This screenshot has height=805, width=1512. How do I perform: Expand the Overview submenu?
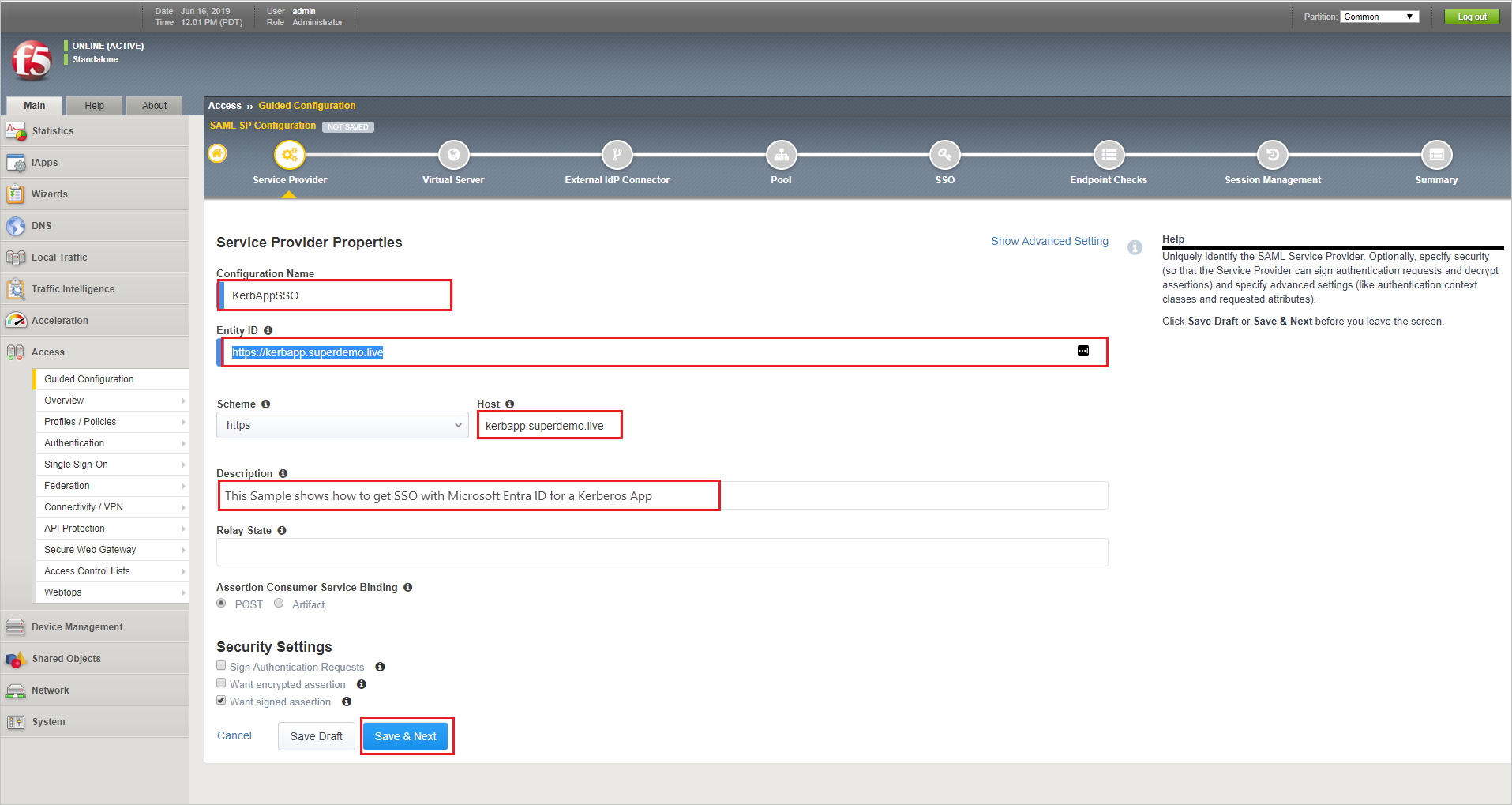tap(183, 401)
